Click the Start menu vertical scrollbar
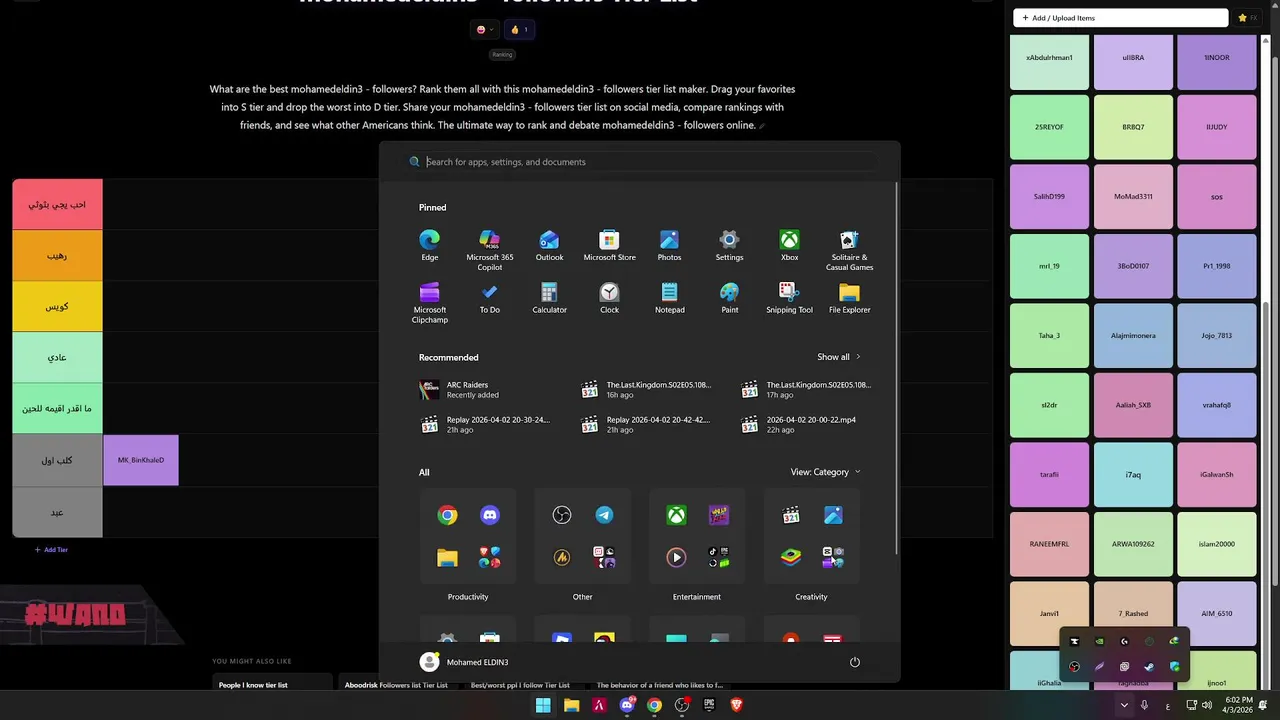Viewport: 1280px width, 720px height. (897, 370)
